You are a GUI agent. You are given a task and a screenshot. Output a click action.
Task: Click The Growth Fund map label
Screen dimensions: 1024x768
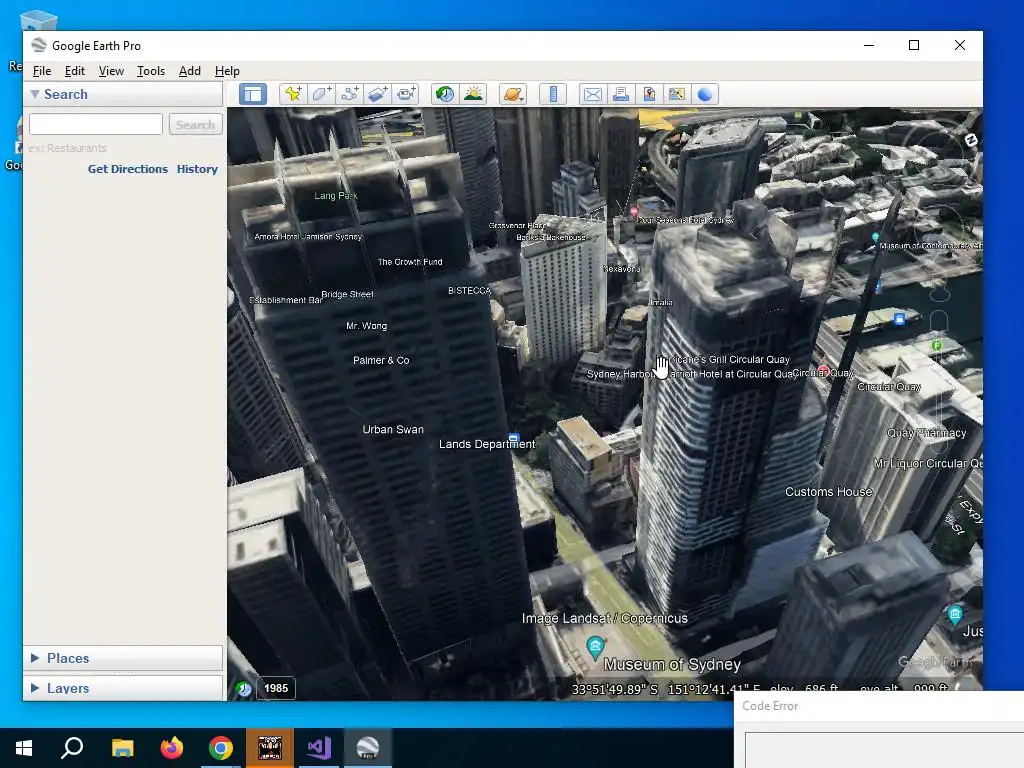(x=410, y=262)
